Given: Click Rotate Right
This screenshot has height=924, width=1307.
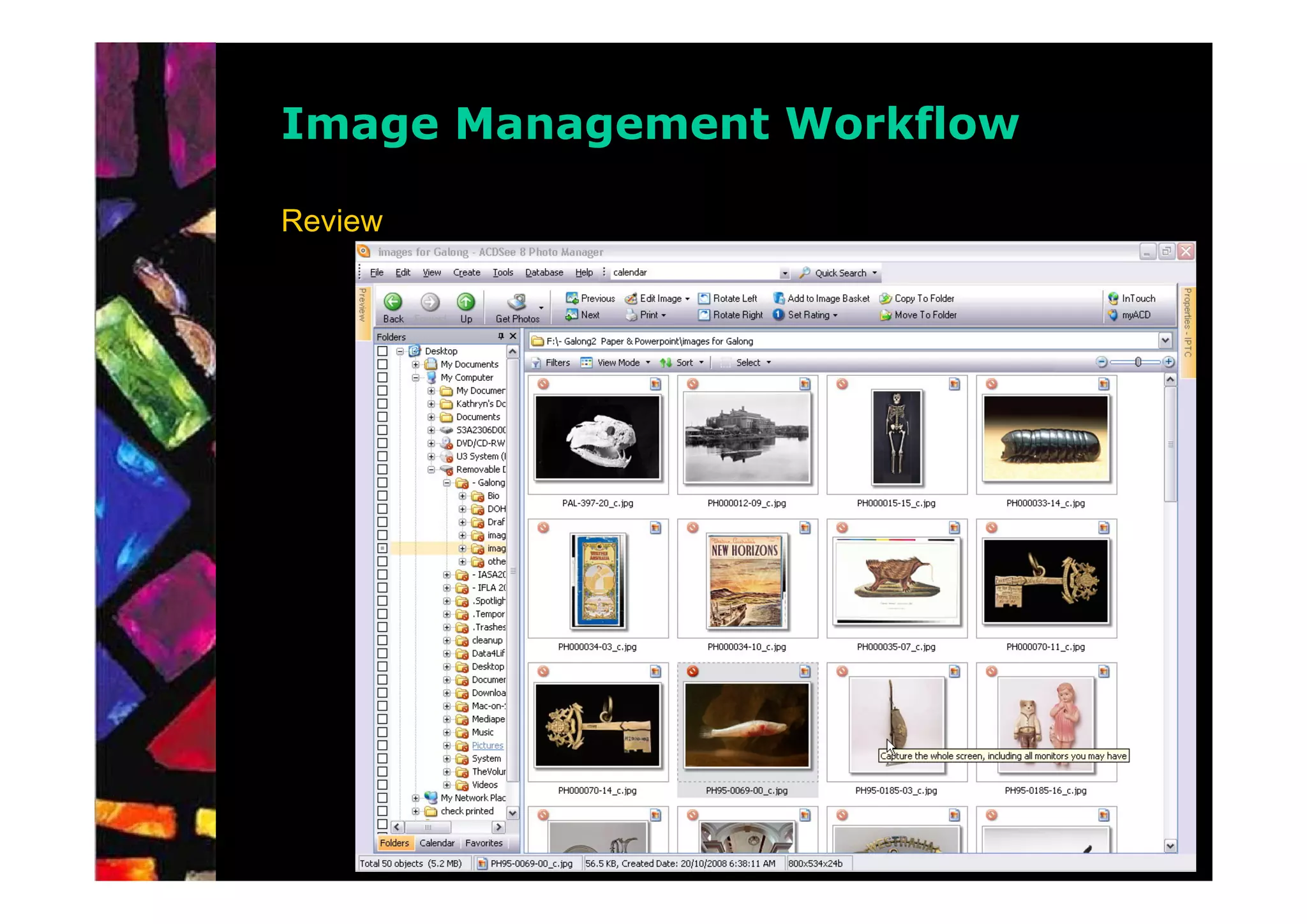Looking at the screenshot, I should click(x=731, y=315).
